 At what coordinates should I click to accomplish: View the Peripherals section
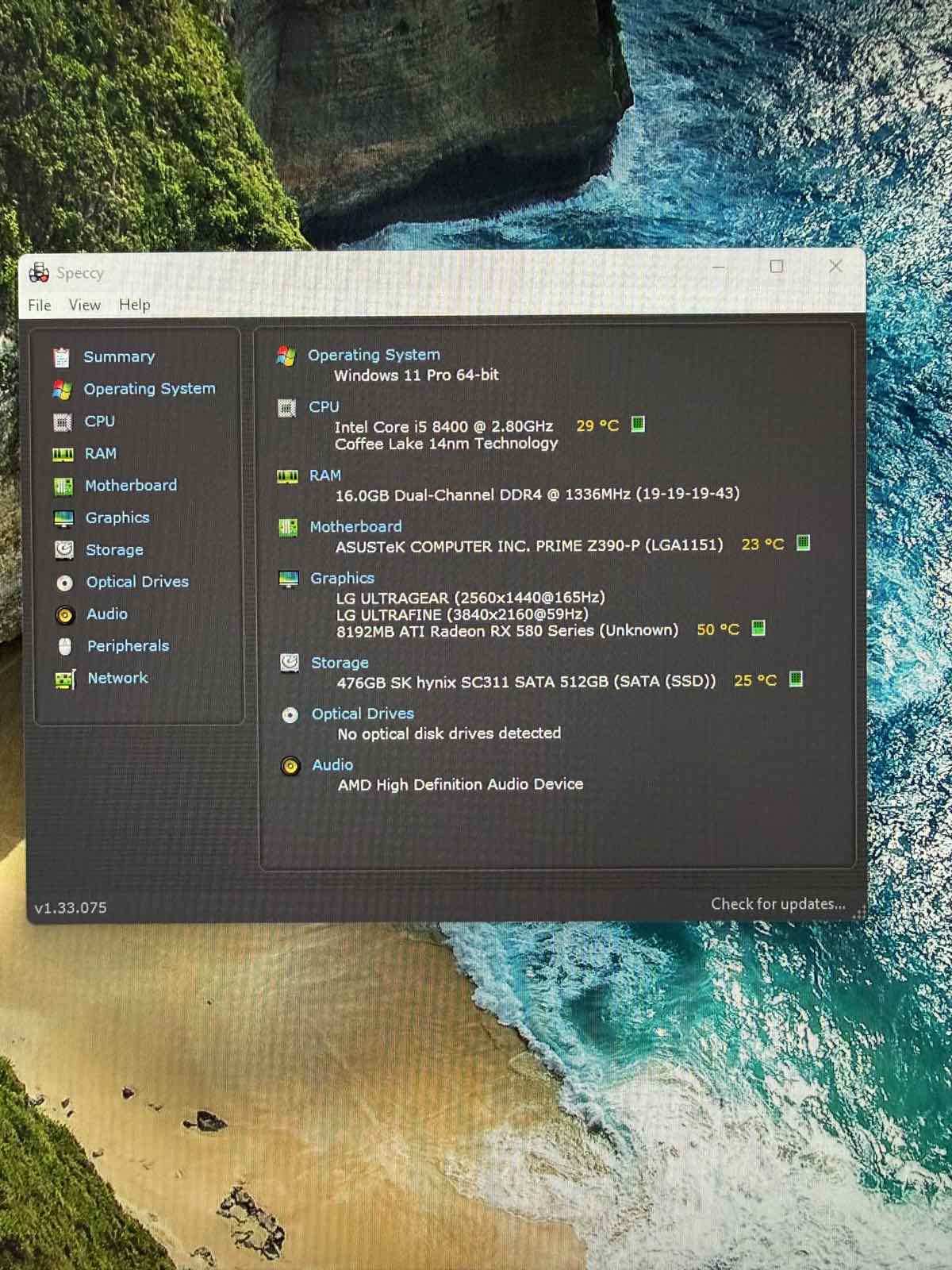129,645
